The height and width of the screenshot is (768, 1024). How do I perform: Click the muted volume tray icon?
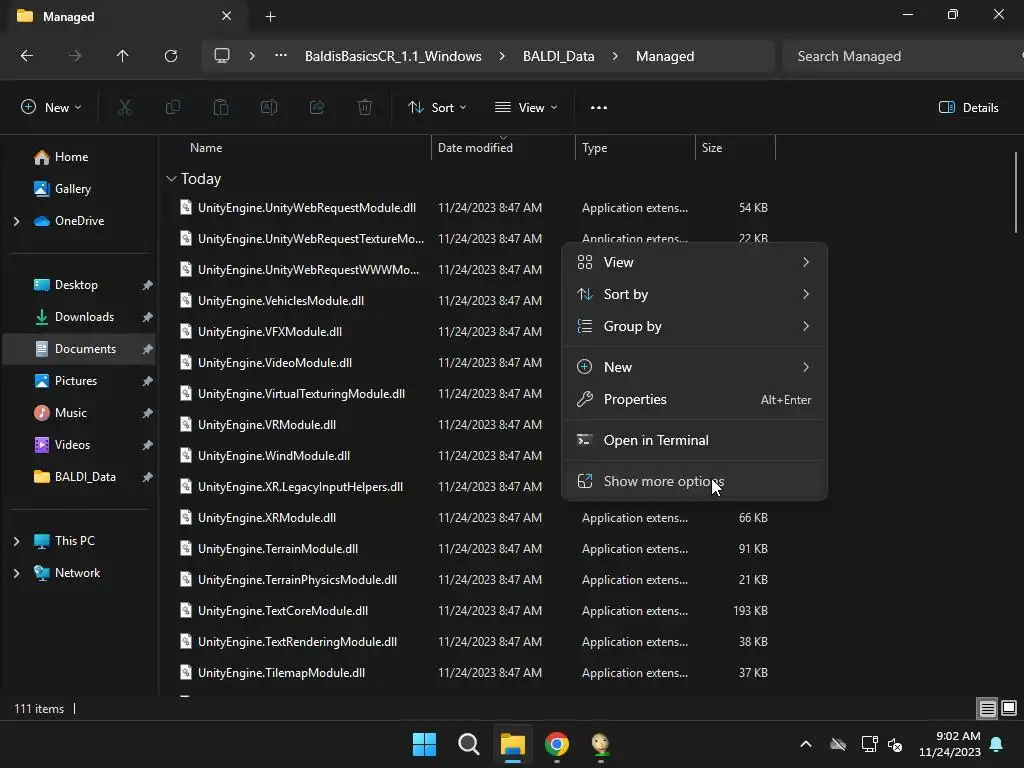(895, 744)
